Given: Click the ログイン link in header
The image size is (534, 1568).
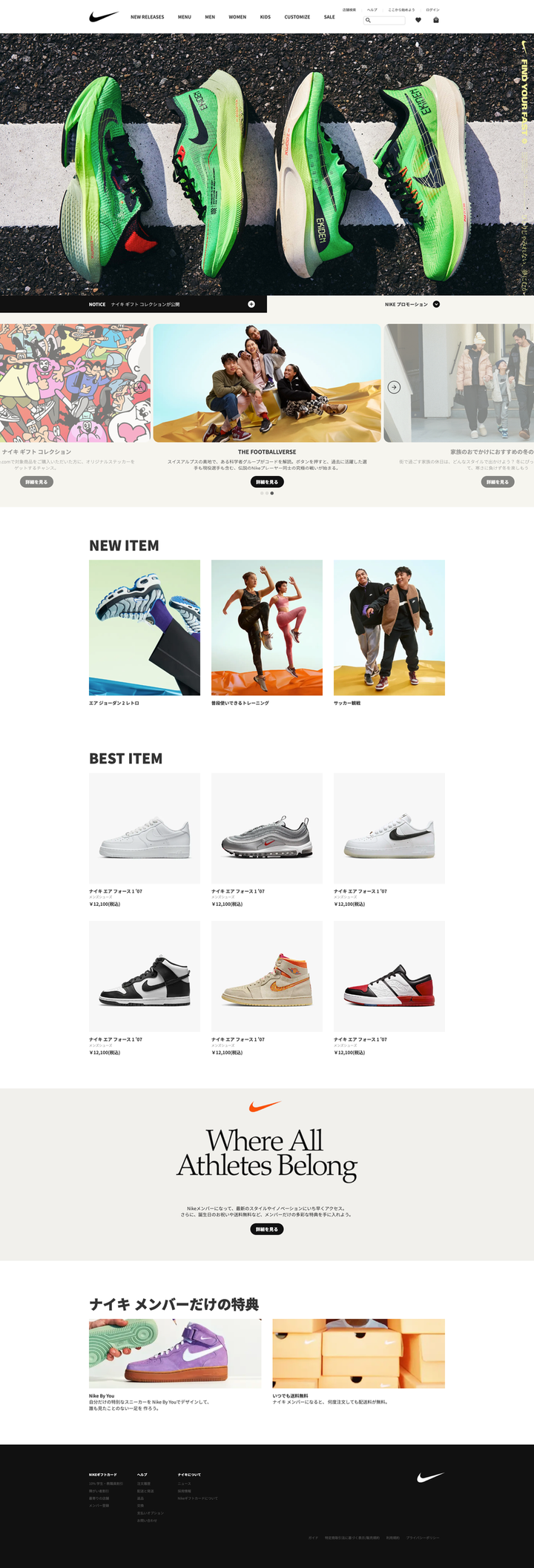Looking at the screenshot, I should [432, 10].
